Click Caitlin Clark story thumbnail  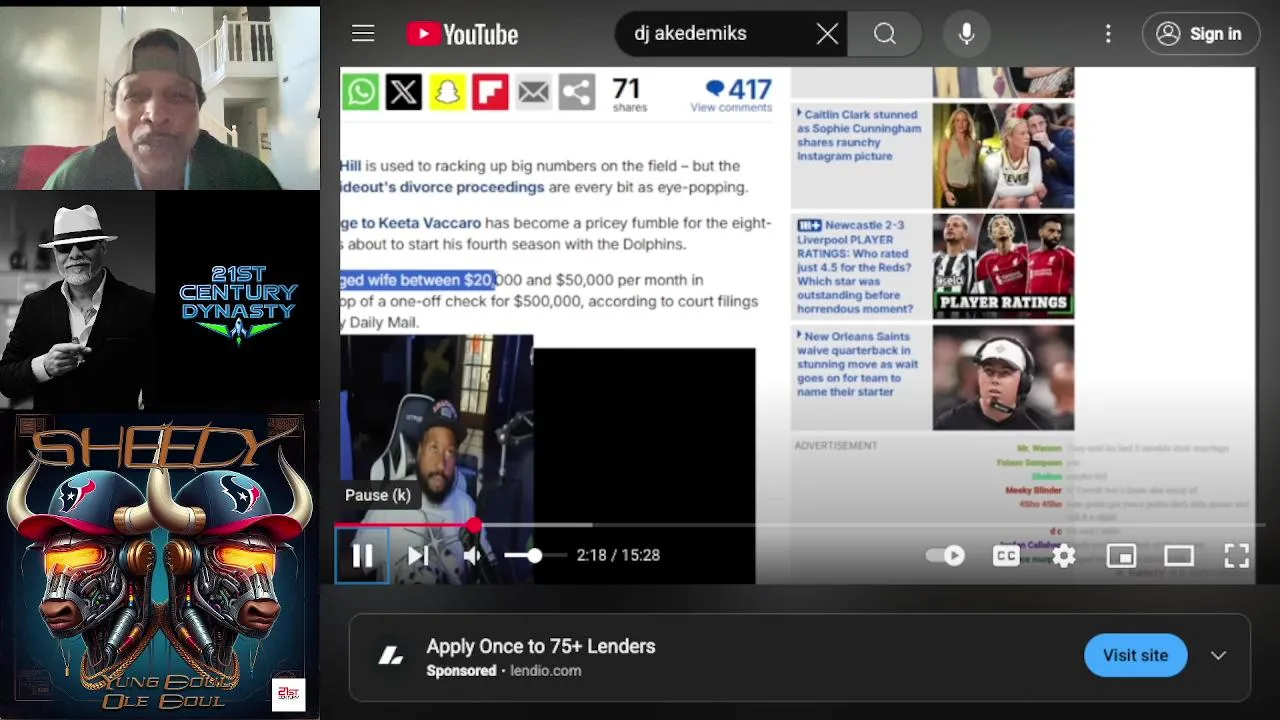pos(1003,155)
